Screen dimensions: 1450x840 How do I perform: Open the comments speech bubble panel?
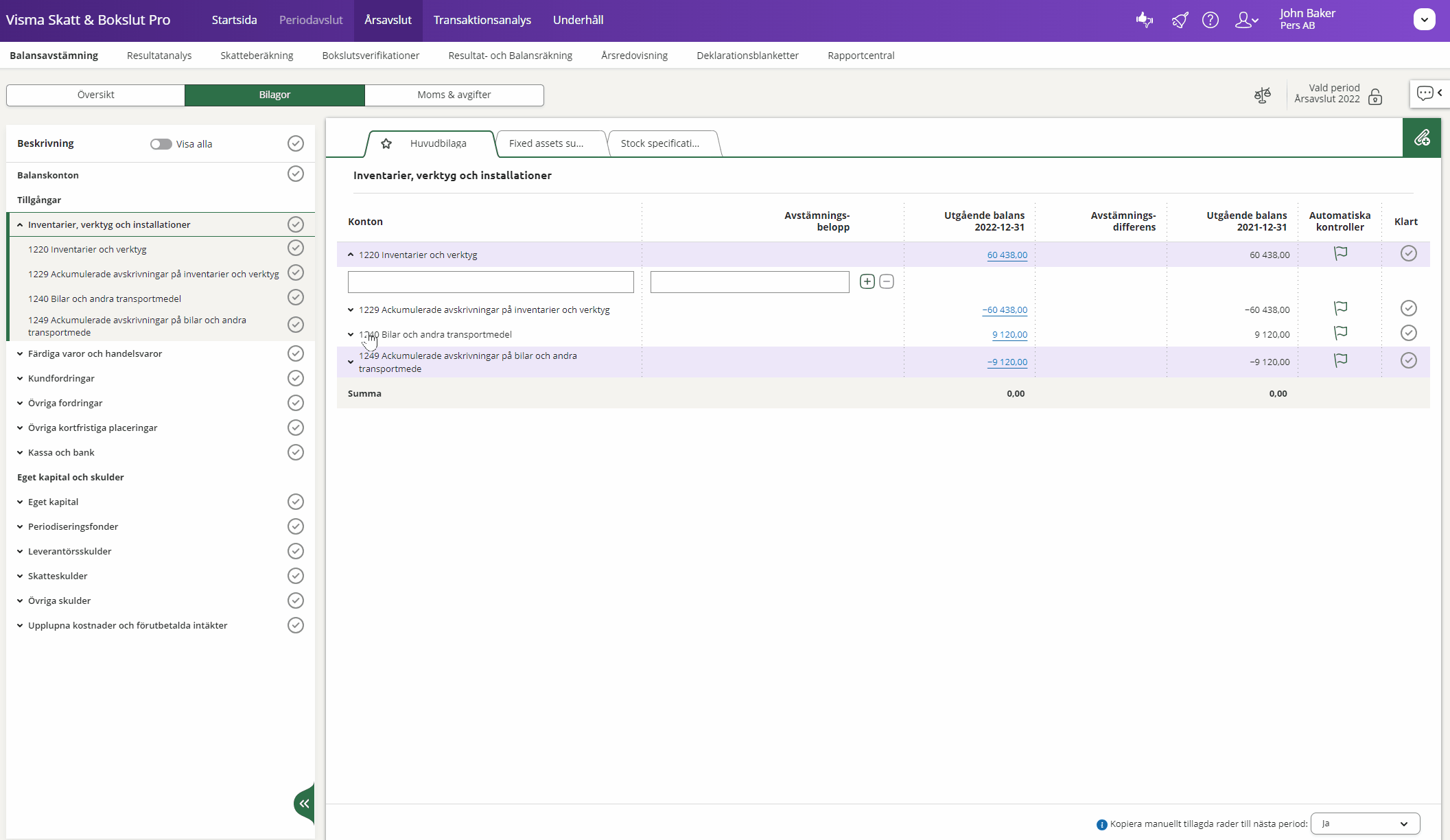click(x=1425, y=93)
